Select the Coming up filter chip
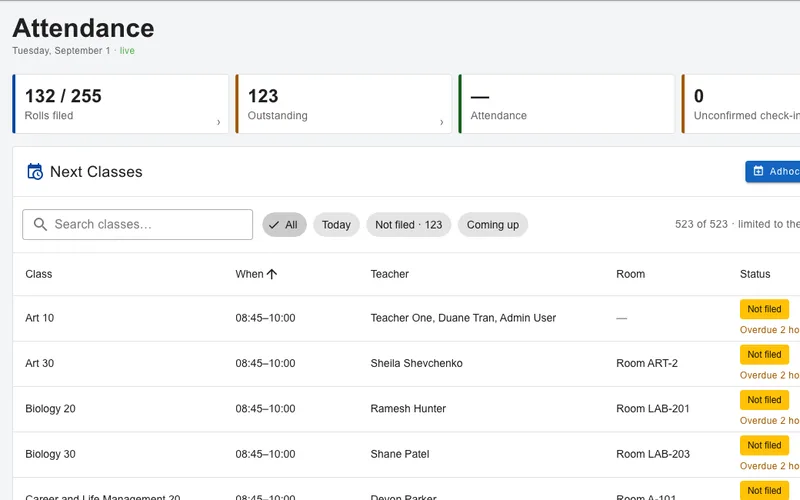 point(493,224)
